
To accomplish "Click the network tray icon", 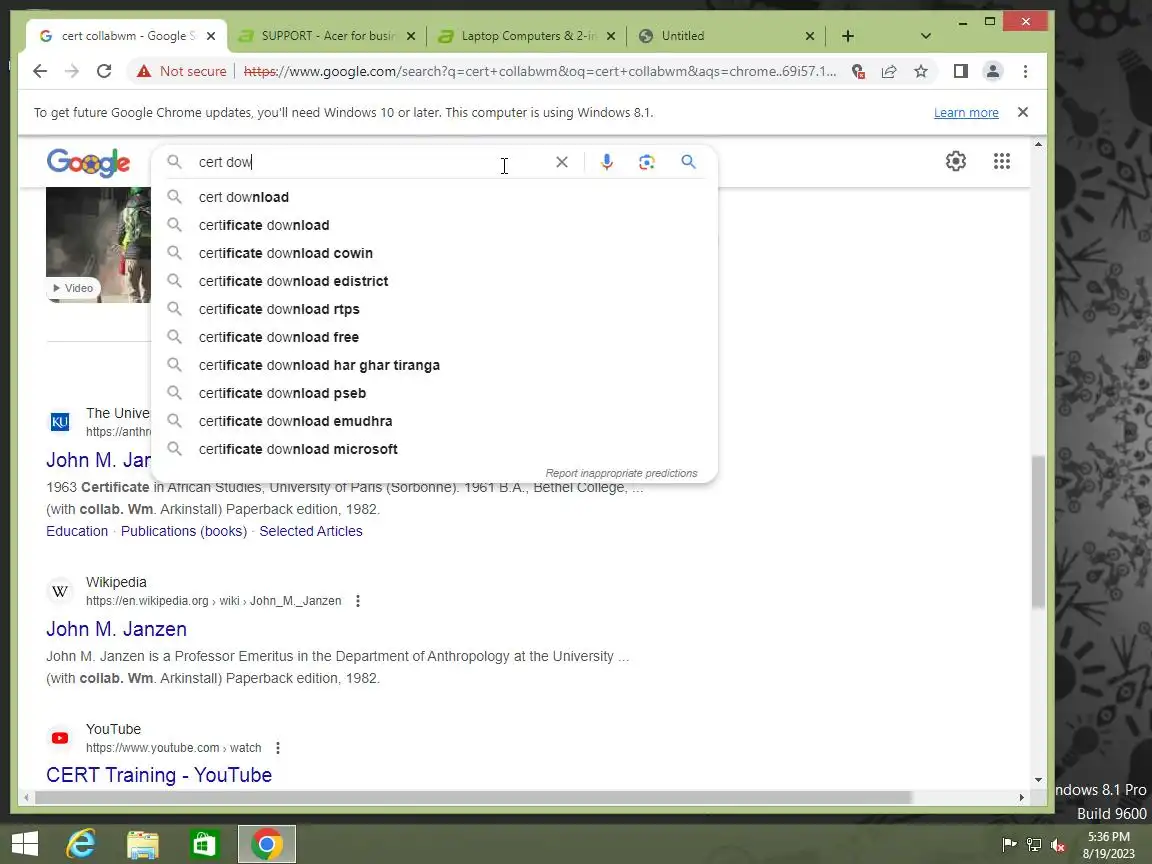I will [1034, 845].
